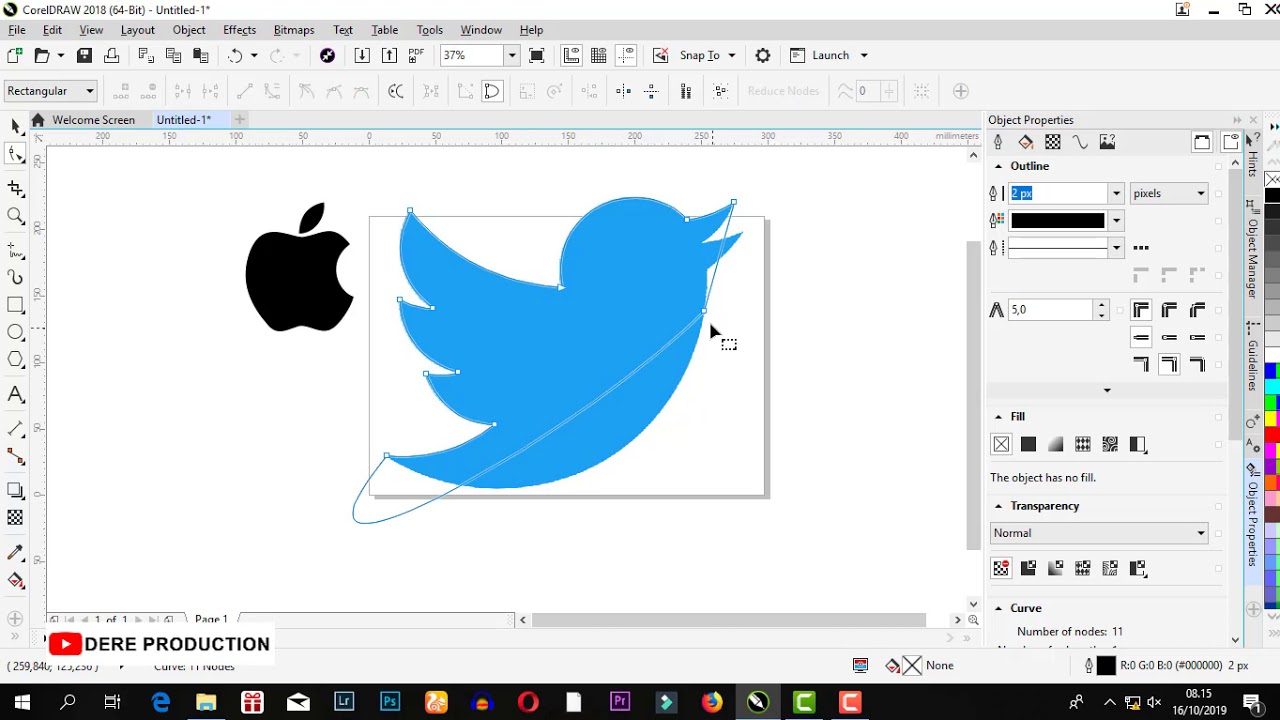
Task: Select the Interactive Fill tool
Action: [15, 580]
